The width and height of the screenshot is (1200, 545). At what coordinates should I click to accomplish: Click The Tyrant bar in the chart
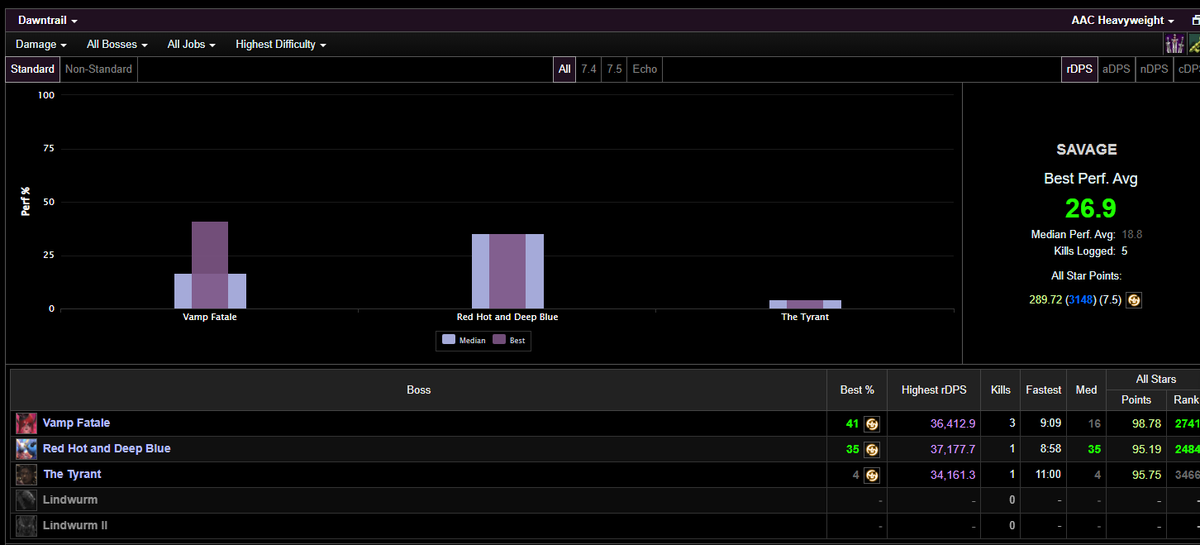(805, 304)
